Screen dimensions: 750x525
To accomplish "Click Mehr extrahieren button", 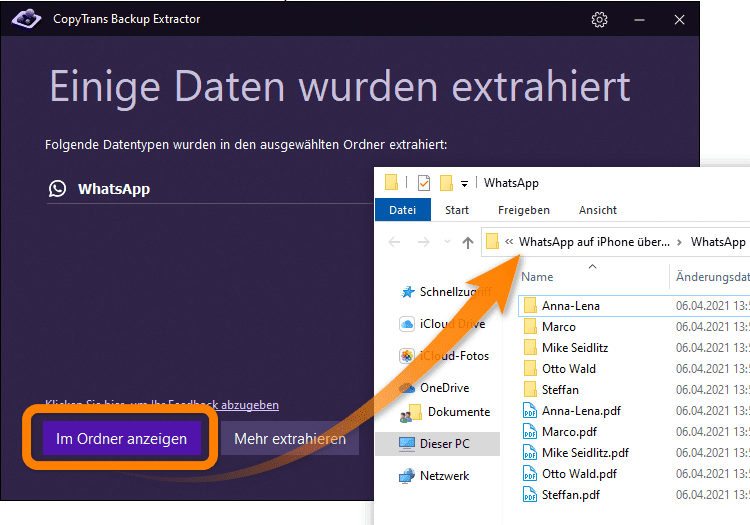I will [290, 438].
